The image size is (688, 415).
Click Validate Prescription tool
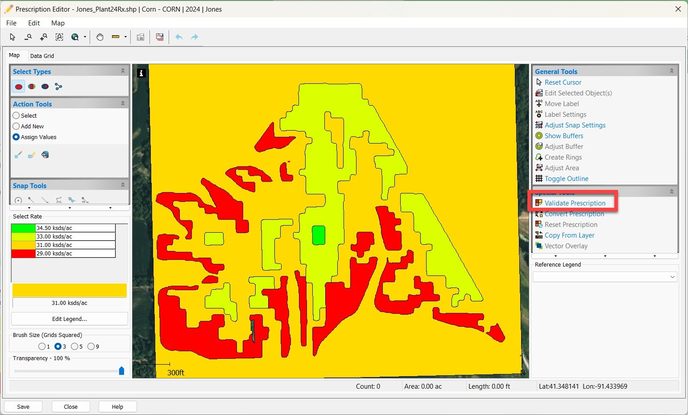coord(574,203)
